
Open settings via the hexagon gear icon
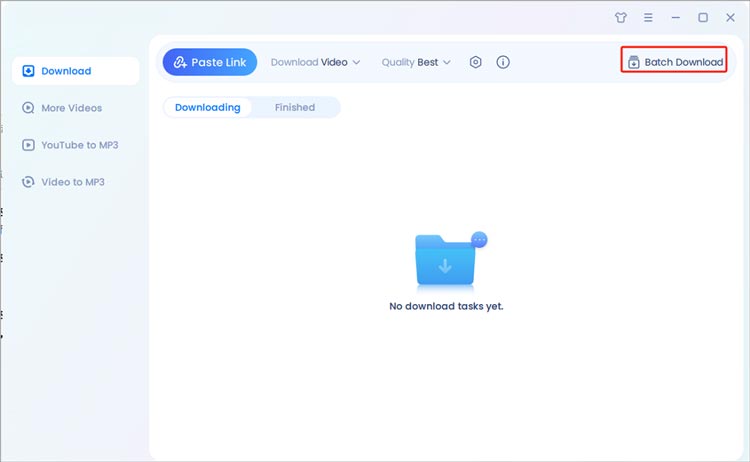pos(476,62)
